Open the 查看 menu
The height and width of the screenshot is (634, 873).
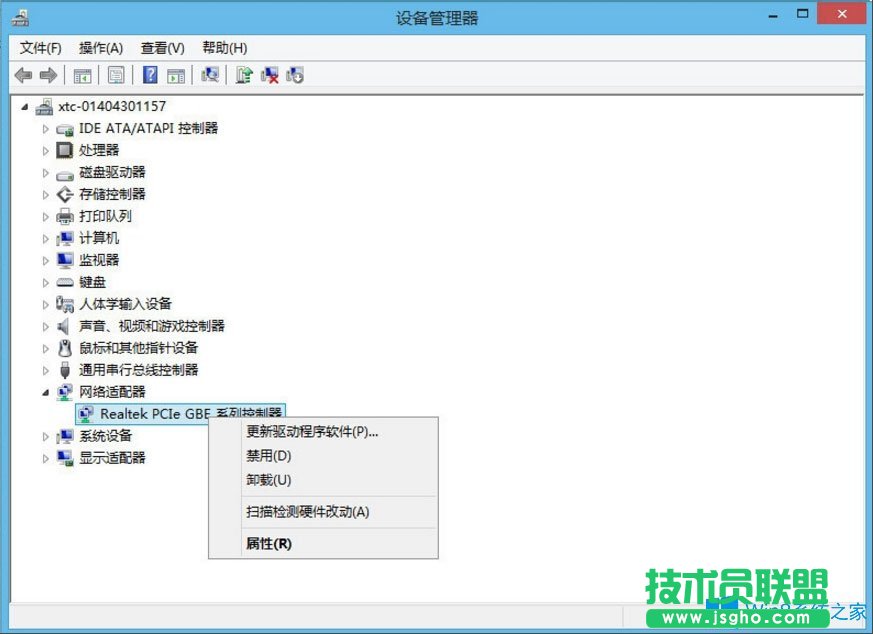[162, 47]
